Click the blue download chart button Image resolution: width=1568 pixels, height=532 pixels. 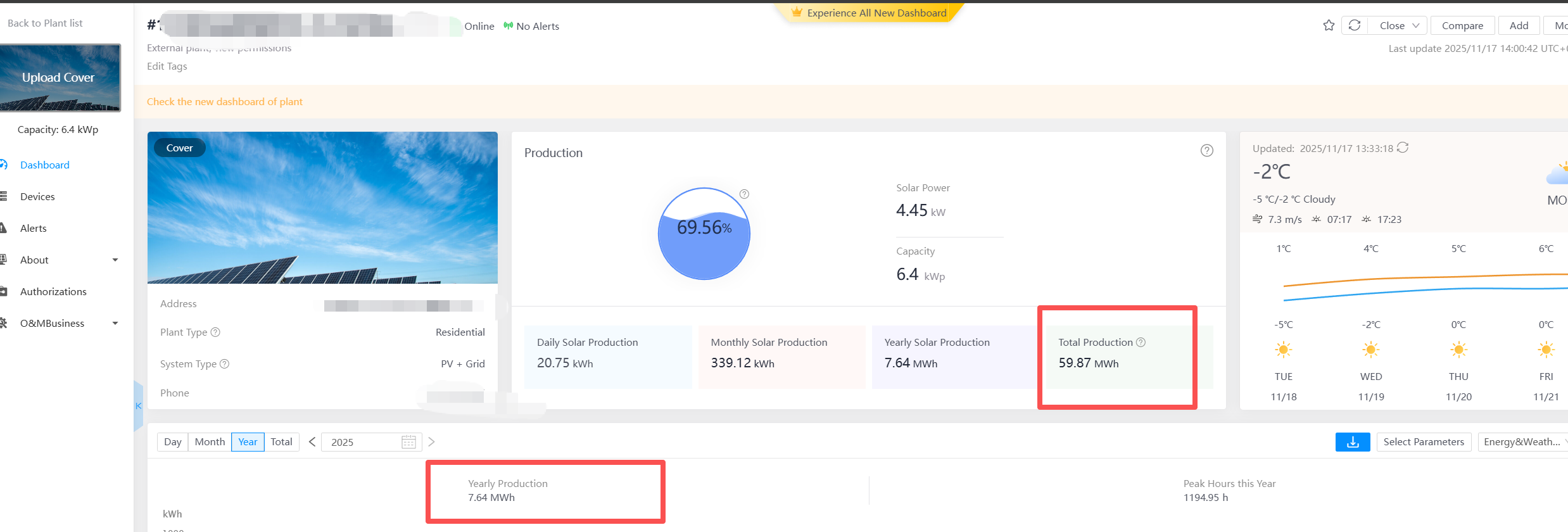(x=1352, y=442)
